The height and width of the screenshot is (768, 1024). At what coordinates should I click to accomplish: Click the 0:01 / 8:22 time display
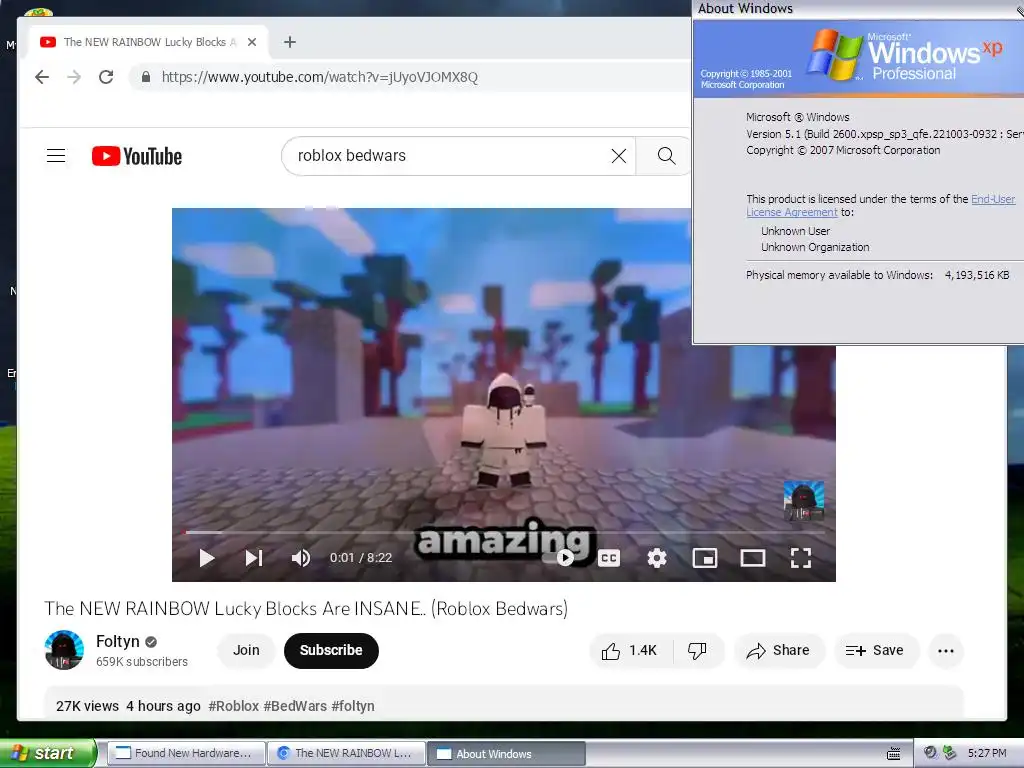coord(360,558)
